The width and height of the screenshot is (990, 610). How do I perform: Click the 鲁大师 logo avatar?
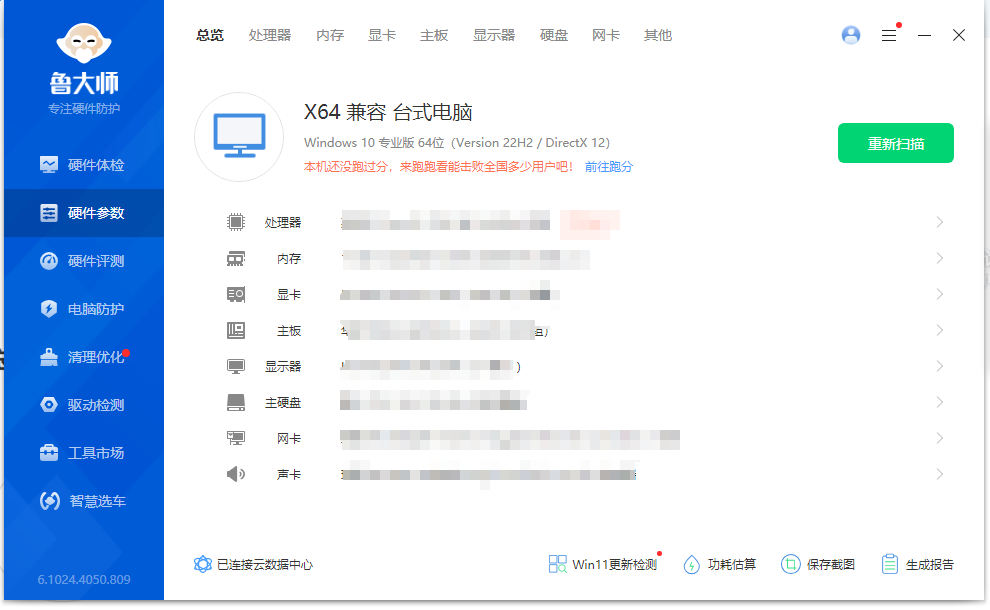click(84, 43)
